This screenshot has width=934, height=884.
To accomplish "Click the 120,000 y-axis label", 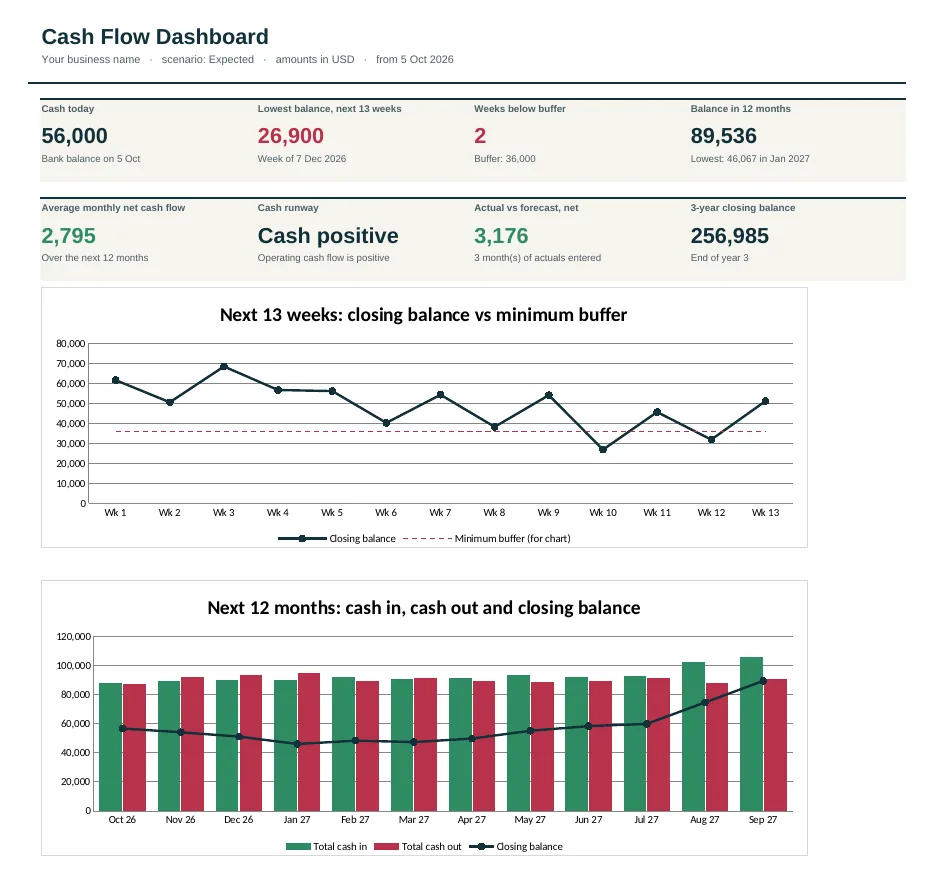I will pyautogui.click(x=73, y=637).
